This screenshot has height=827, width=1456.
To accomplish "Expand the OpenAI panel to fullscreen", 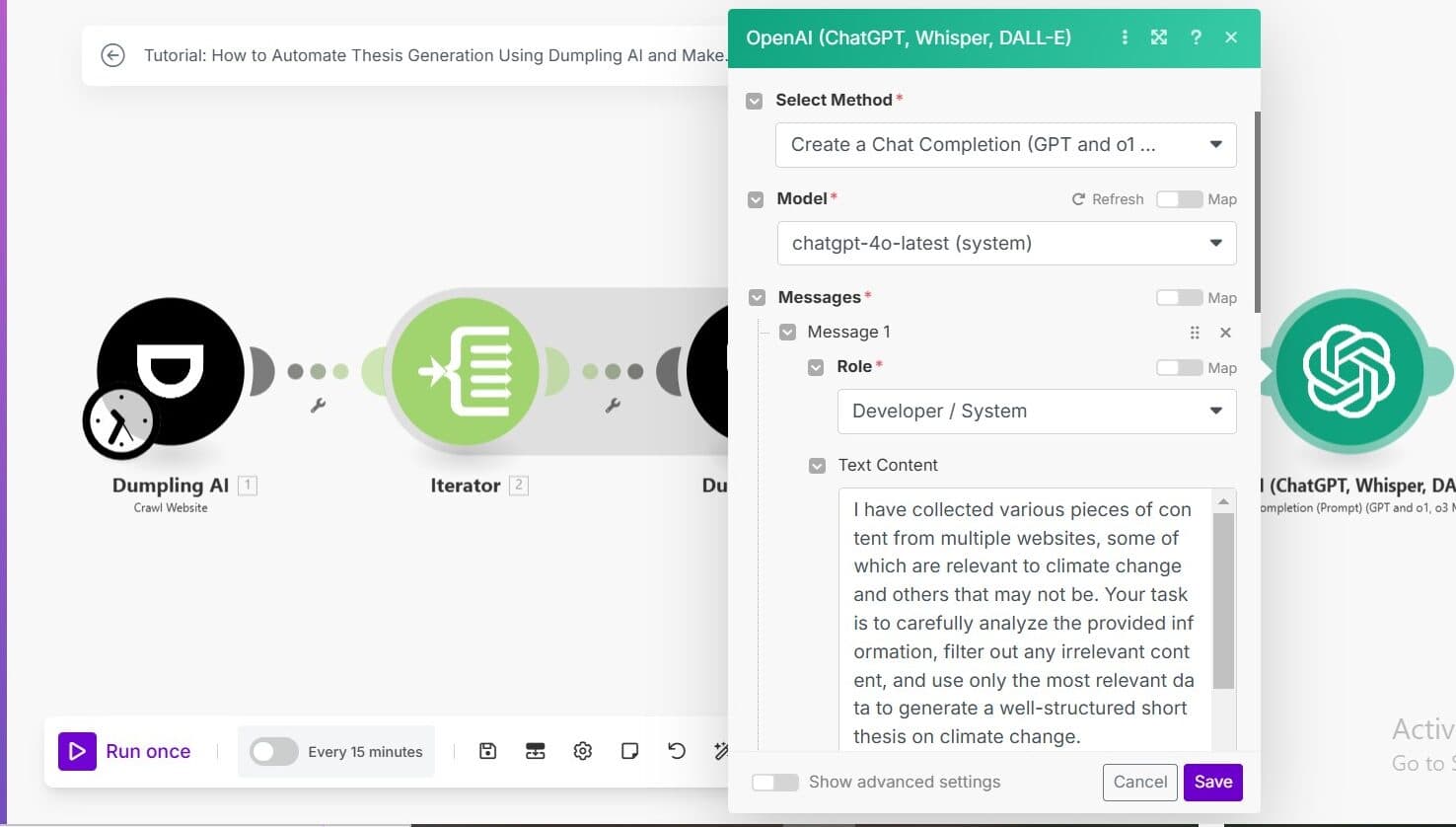I will [x=1159, y=38].
